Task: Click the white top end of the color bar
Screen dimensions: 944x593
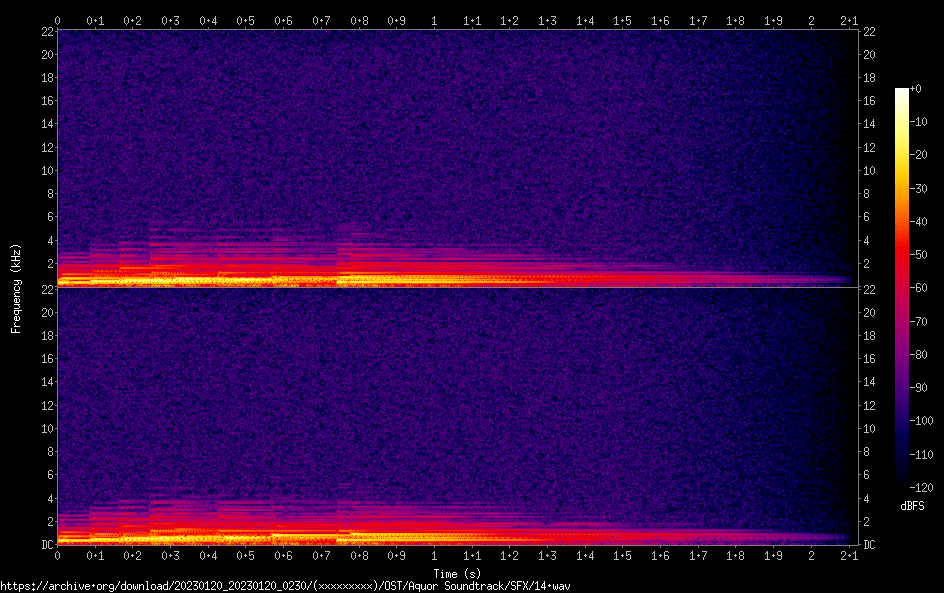Action: point(902,91)
